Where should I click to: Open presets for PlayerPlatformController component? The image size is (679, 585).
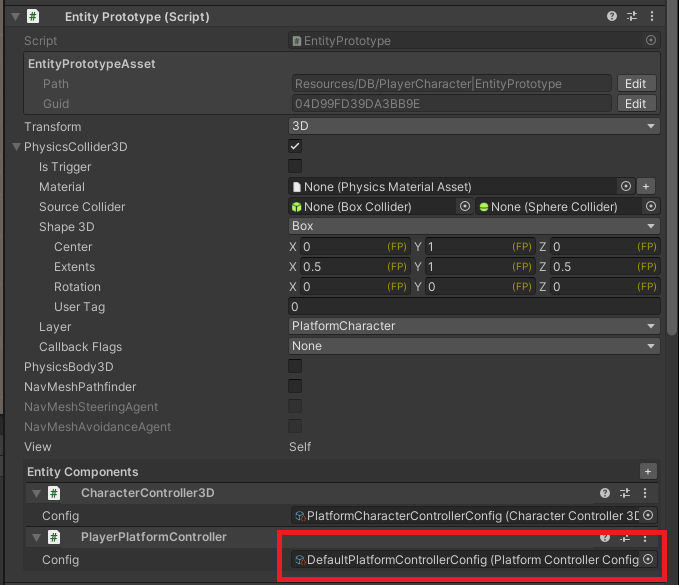[x=625, y=537]
